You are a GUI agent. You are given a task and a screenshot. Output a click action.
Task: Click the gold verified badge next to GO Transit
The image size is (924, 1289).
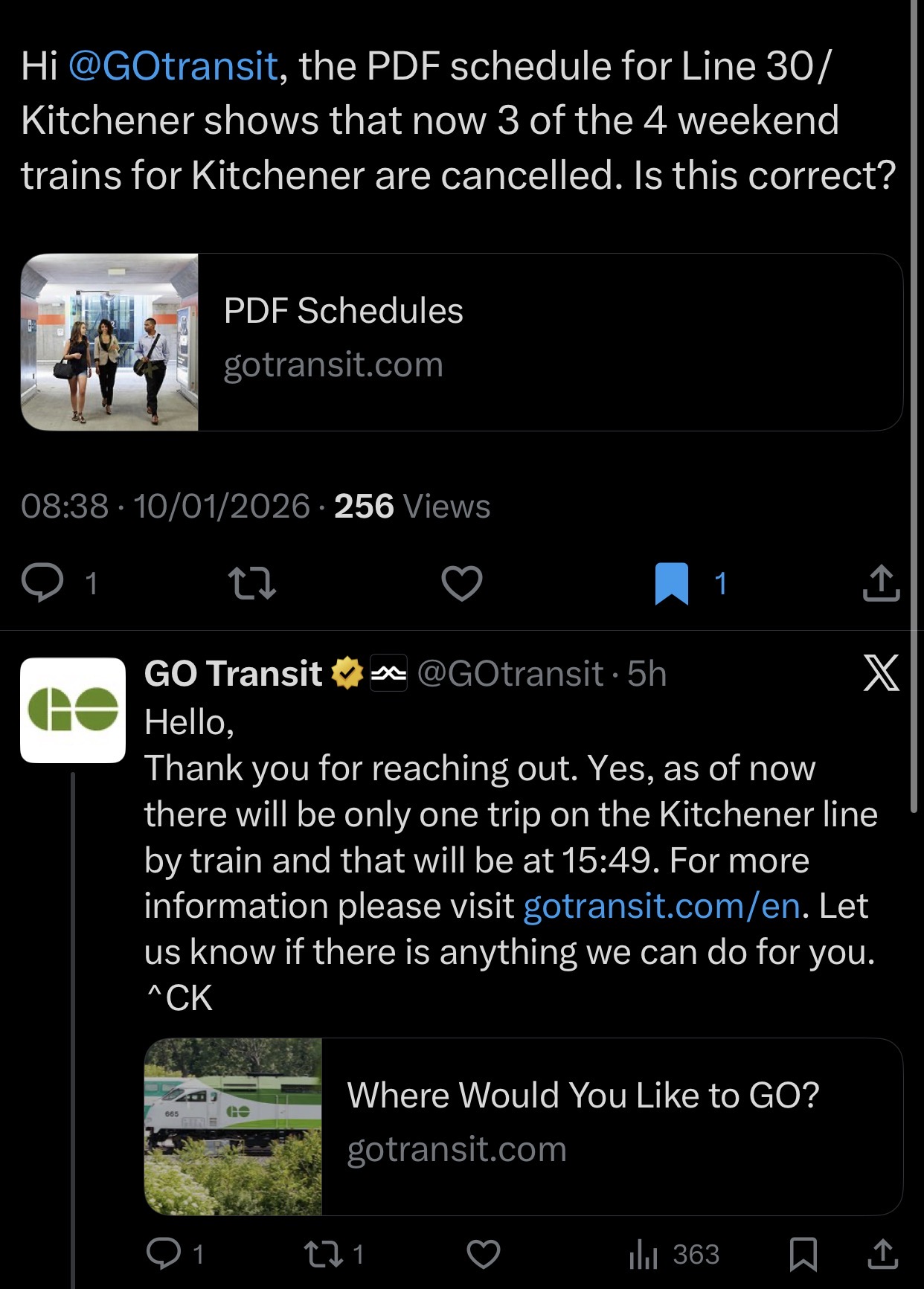(347, 673)
